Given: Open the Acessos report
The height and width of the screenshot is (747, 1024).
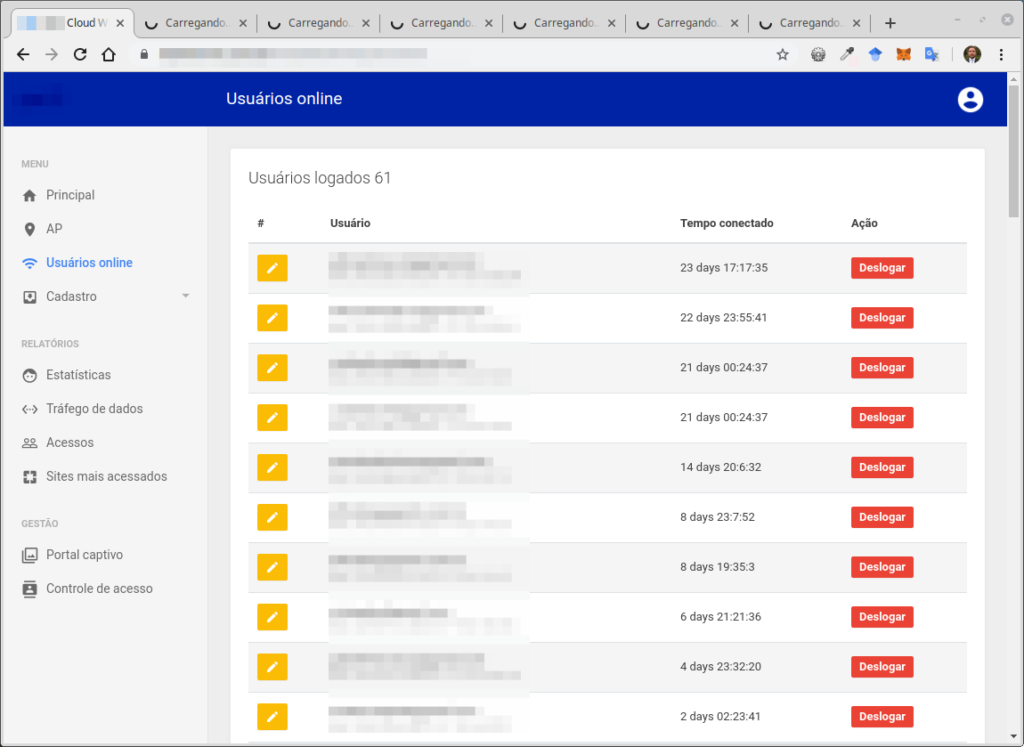Looking at the screenshot, I should click(69, 443).
